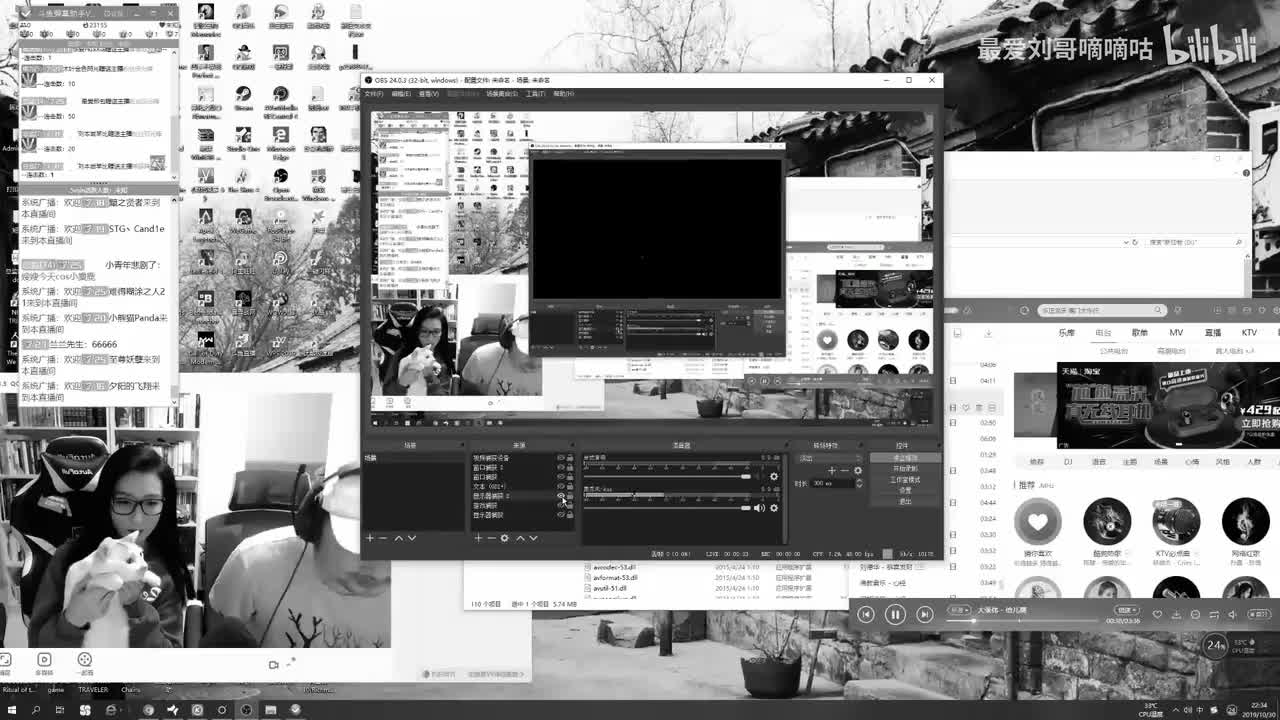This screenshot has height=720, width=1280.
Task: Mute the lower mixer channel speaker
Action: [x=759, y=508]
